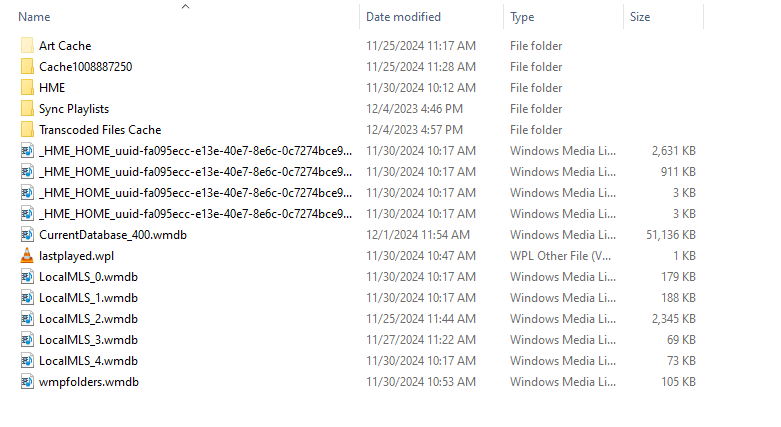
Task: Sort by the Date modified column header
Action: (403, 17)
